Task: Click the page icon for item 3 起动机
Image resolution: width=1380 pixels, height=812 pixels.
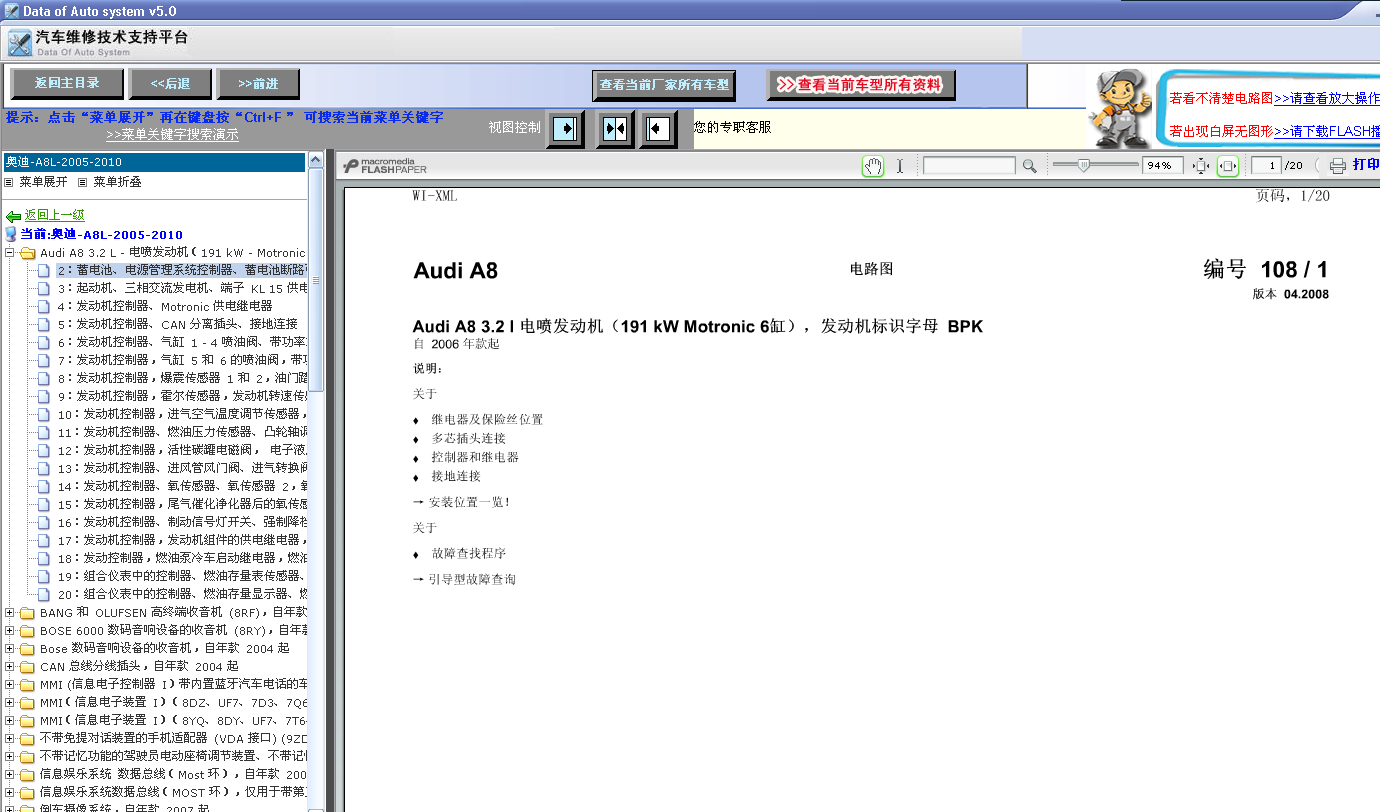Action: click(x=44, y=288)
